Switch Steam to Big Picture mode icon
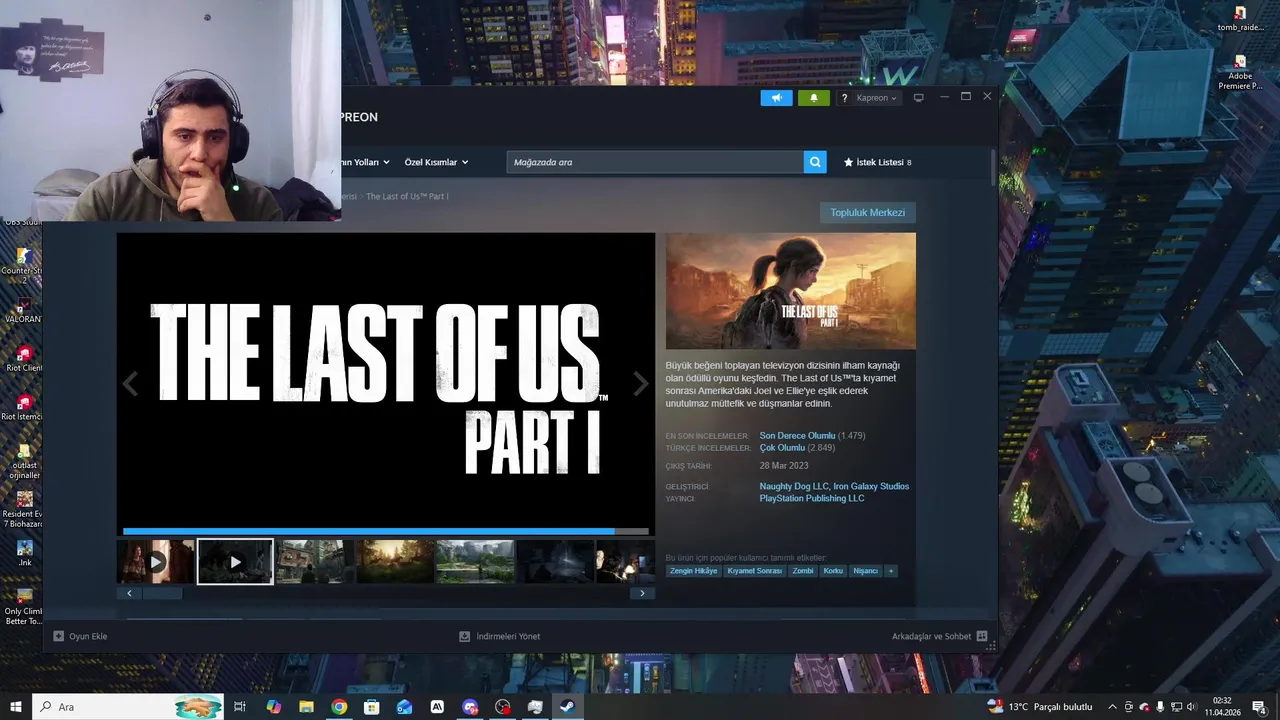This screenshot has width=1280, height=720. click(x=919, y=98)
